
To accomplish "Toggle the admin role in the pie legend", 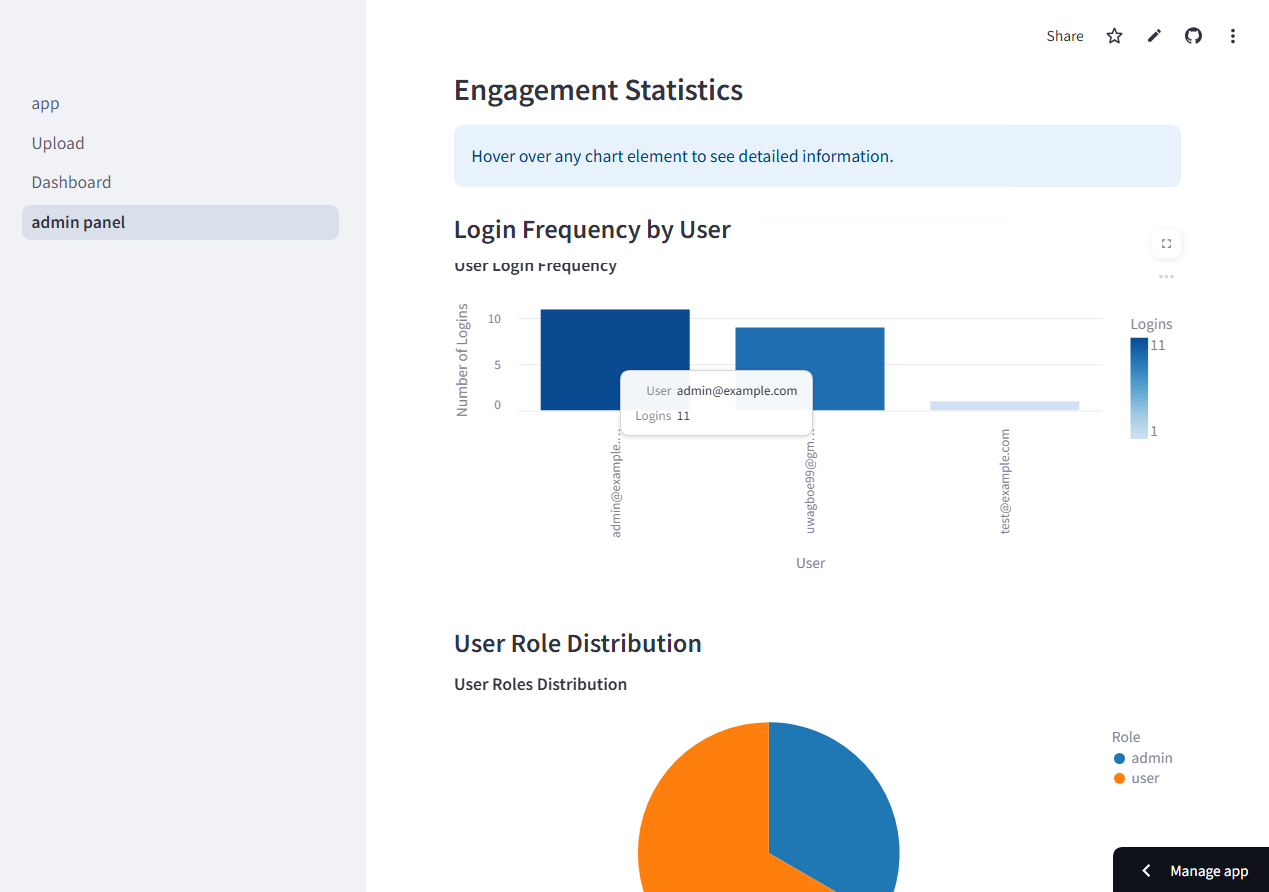I will (1142, 758).
